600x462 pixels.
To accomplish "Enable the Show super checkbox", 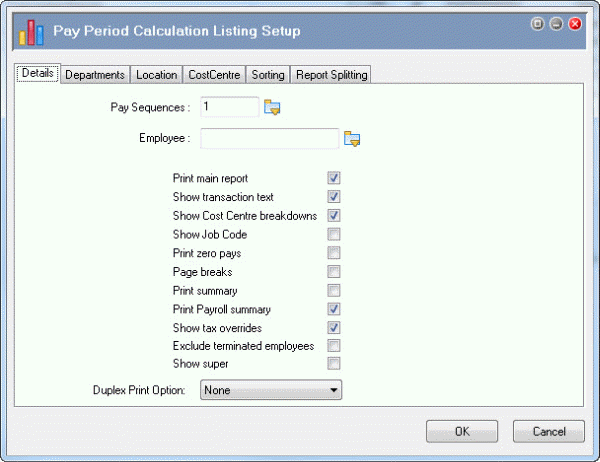I will [x=334, y=363].
